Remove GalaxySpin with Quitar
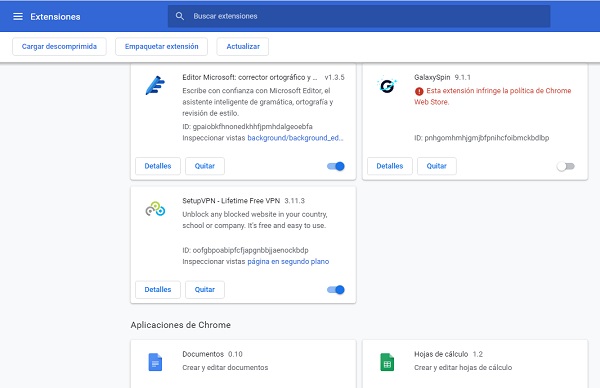Screen dimensions: 600x388 tap(437, 166)
